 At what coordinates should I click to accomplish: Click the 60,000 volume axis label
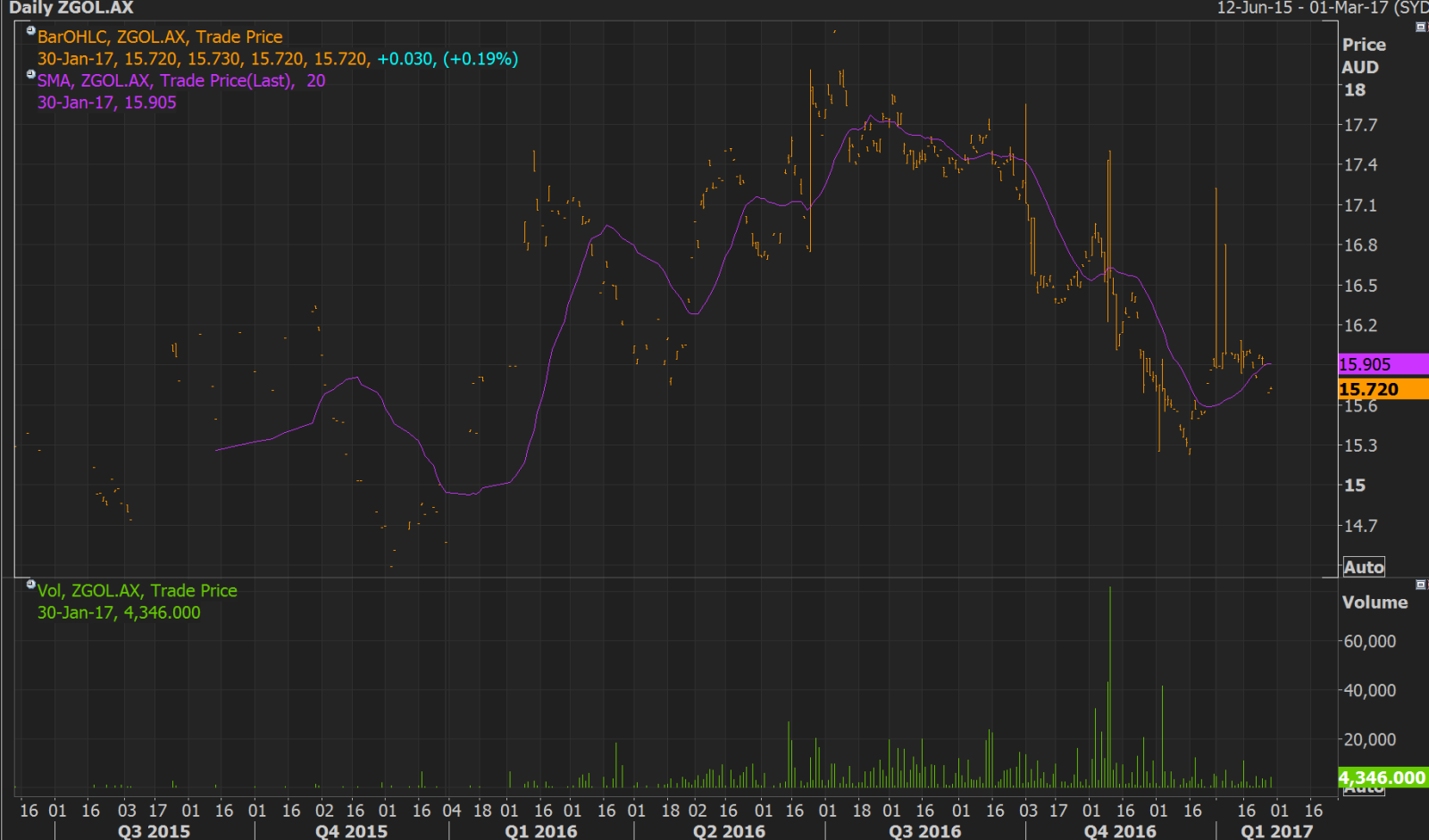tap(1370, 641)
